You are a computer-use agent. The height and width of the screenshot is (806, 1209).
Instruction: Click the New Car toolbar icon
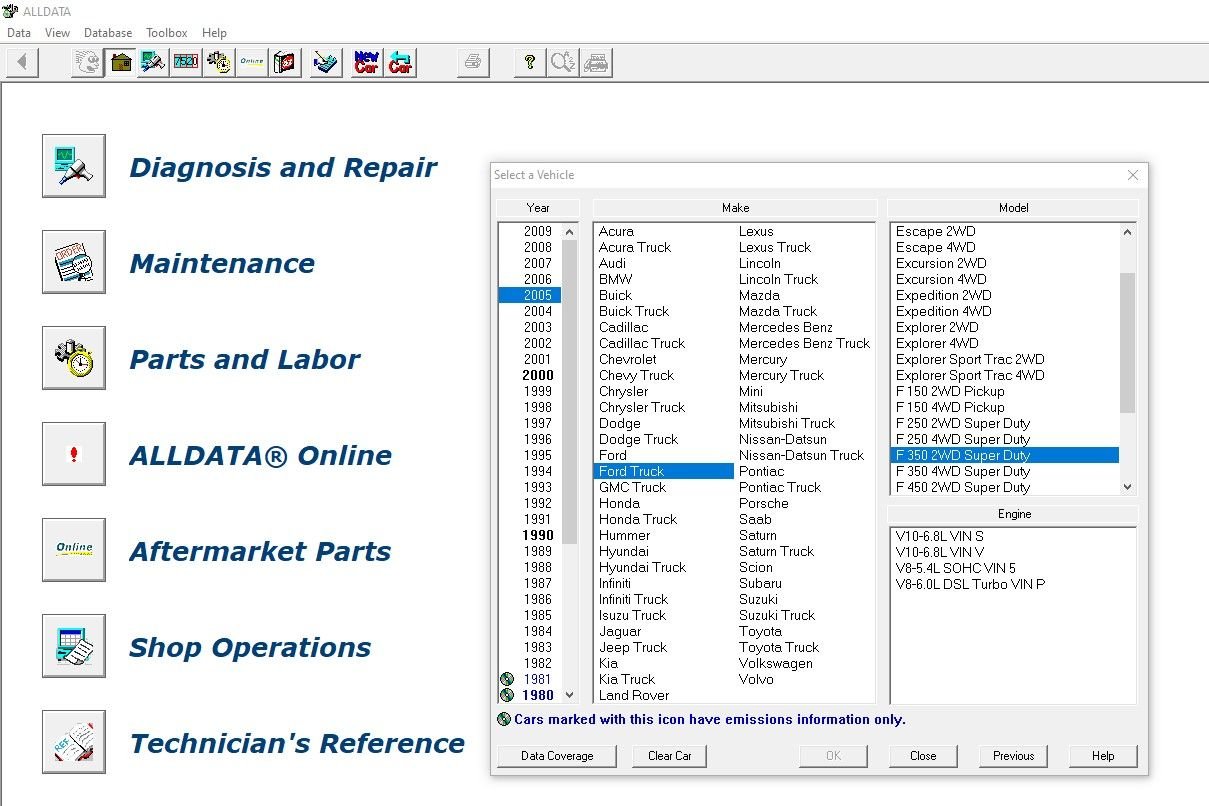click(367, 63)
